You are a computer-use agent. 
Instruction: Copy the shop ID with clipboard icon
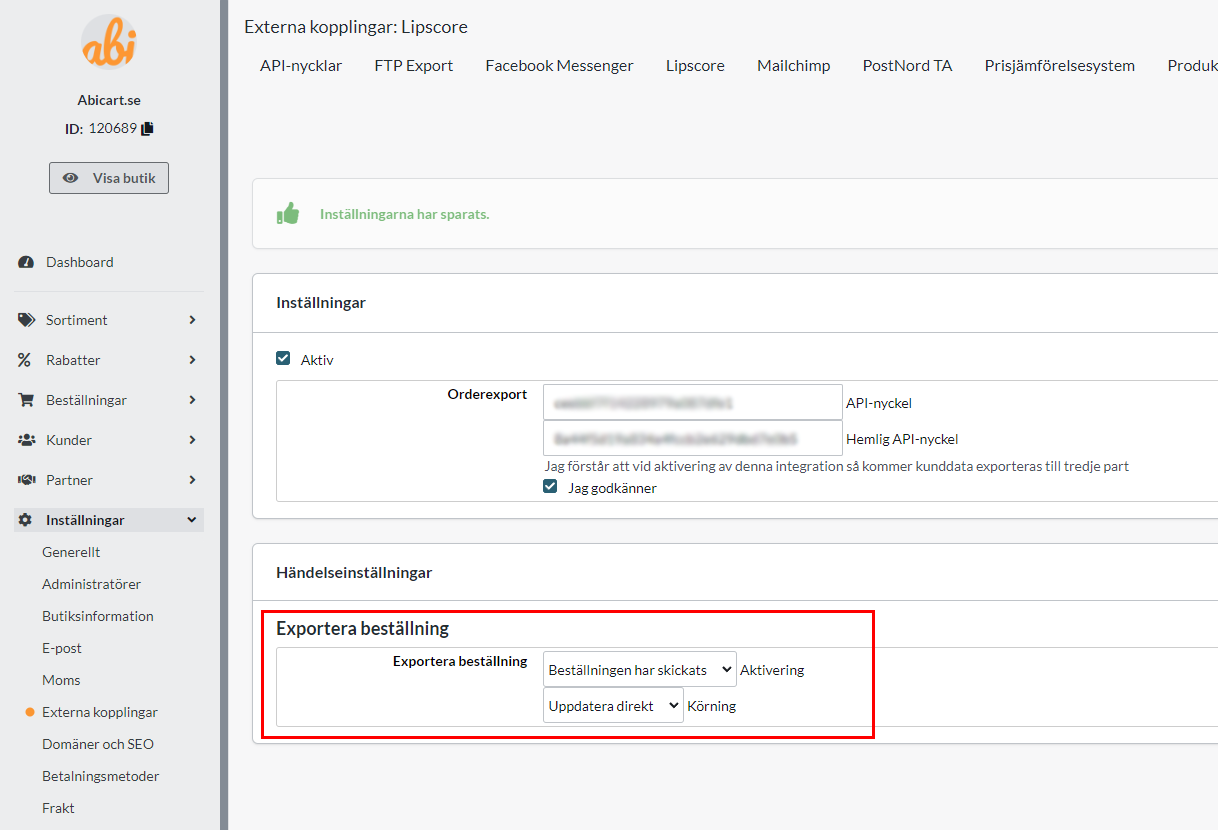tap(148, 128)
